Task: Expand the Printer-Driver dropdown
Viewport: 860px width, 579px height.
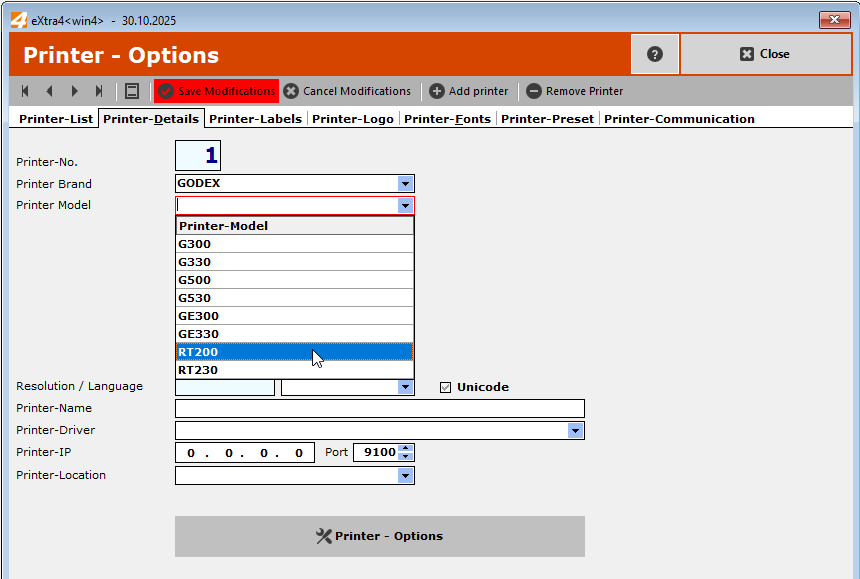Action: click(576, 430)
